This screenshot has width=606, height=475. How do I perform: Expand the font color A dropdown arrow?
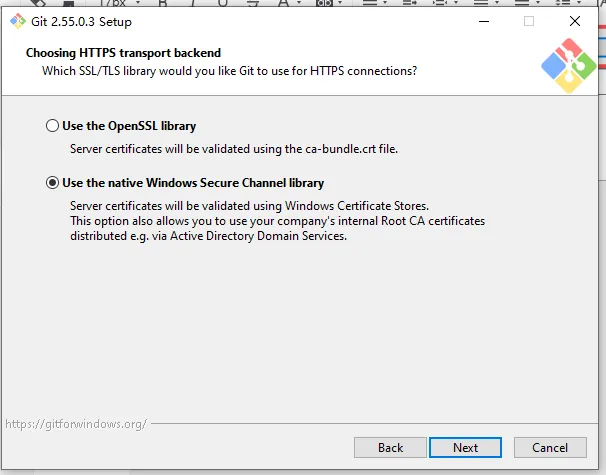(299, 3)
